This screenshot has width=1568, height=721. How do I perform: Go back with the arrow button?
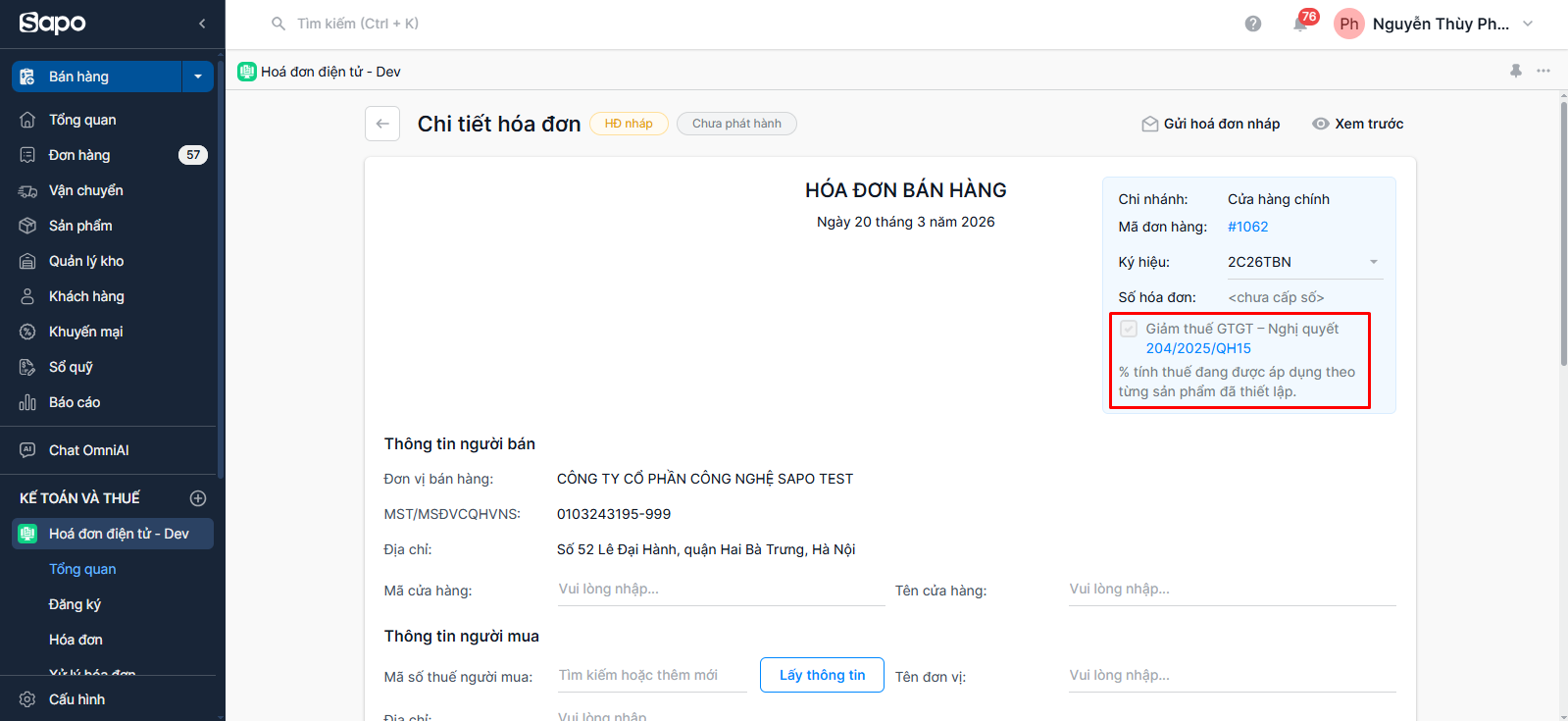tap(382, 124)
